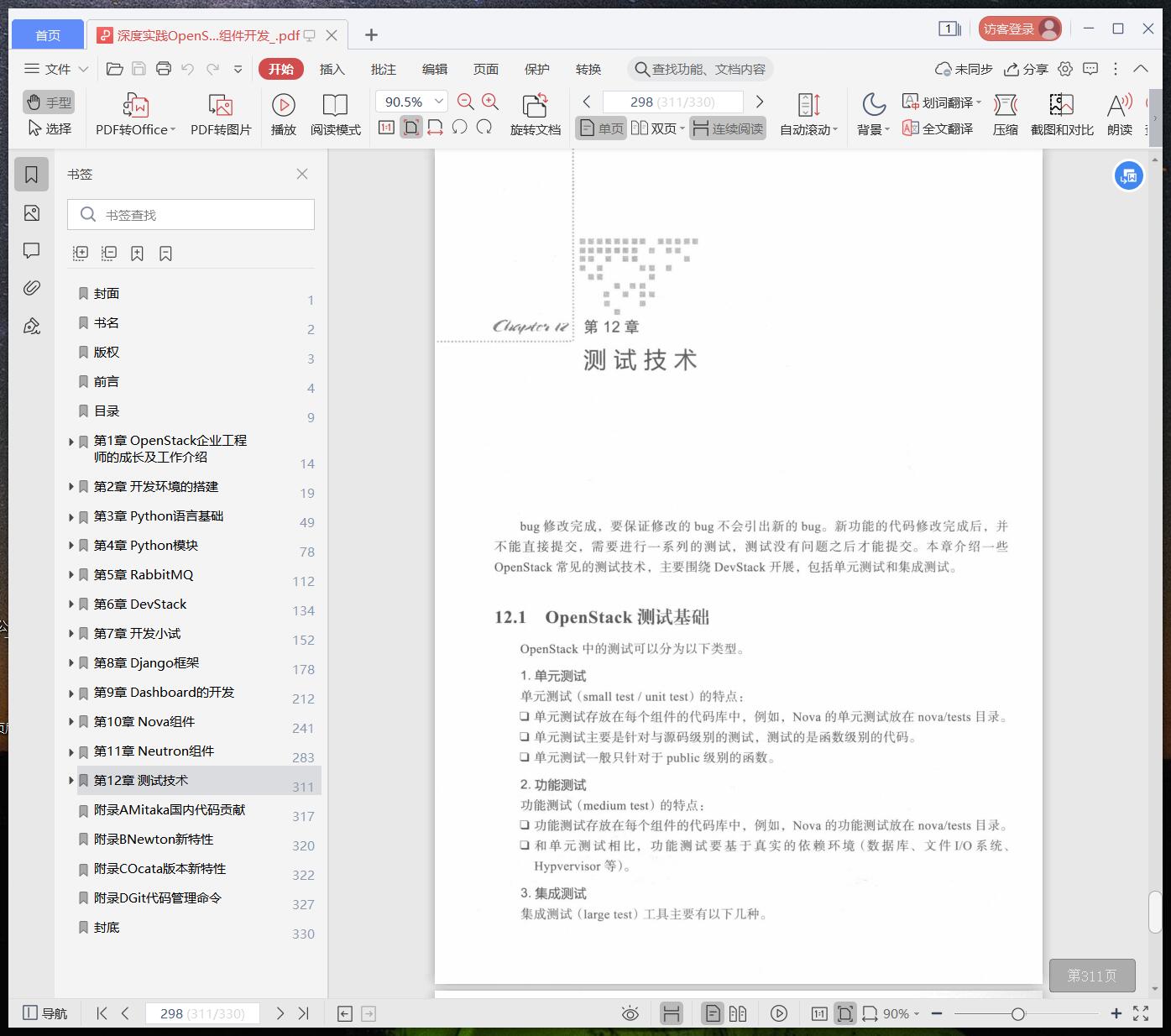Click collapse all bookmarks icon
1171x1036 pixels.
[109, 253]
